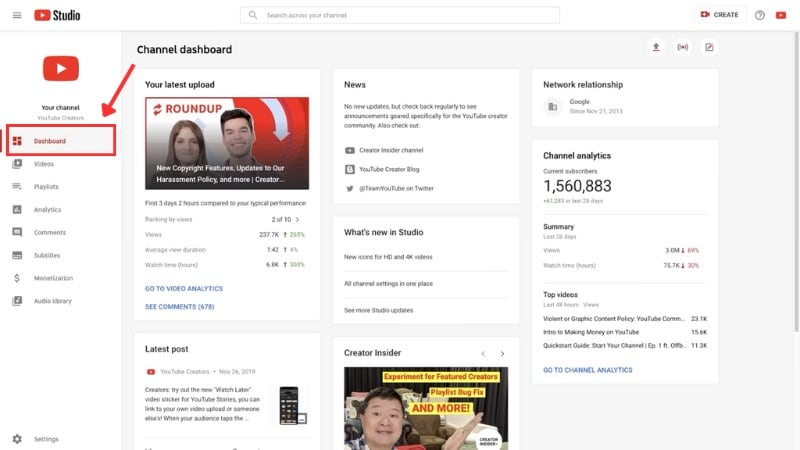Screen dimensions: 800x450
Task: Click the YouTube Studio logo
Action: point(57,15)
